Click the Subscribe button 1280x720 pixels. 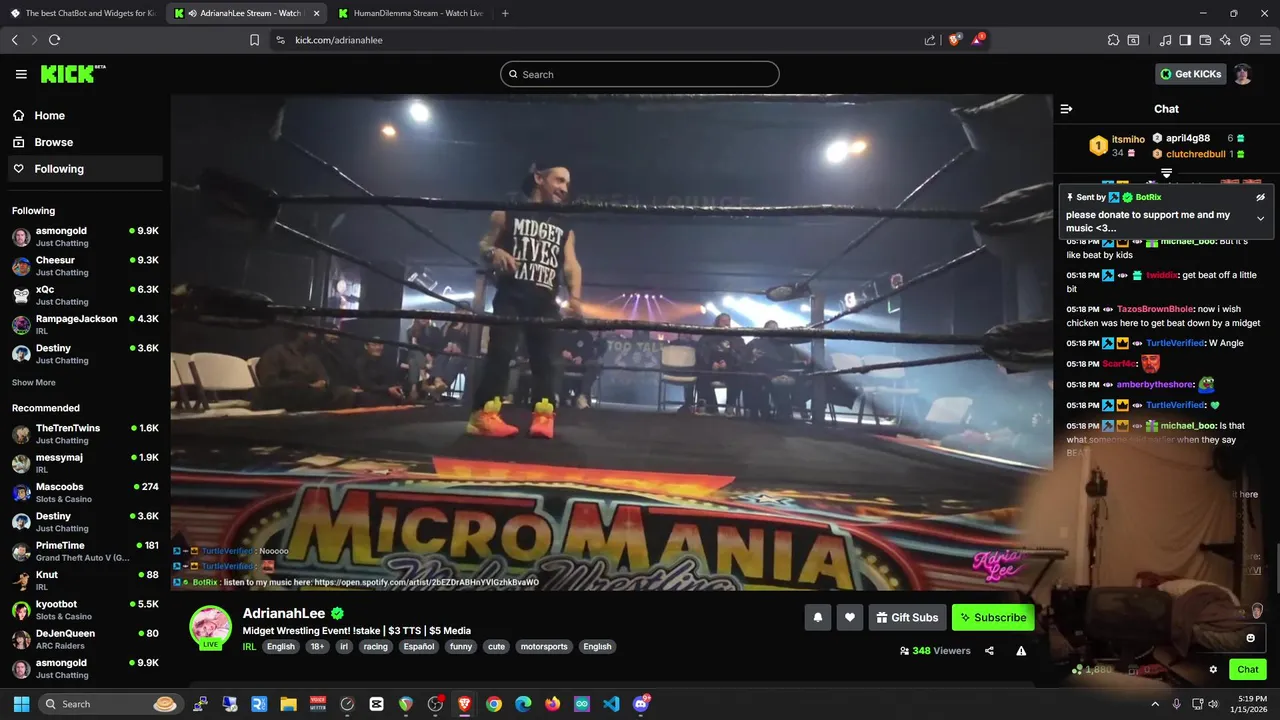[x=993, y=617]
